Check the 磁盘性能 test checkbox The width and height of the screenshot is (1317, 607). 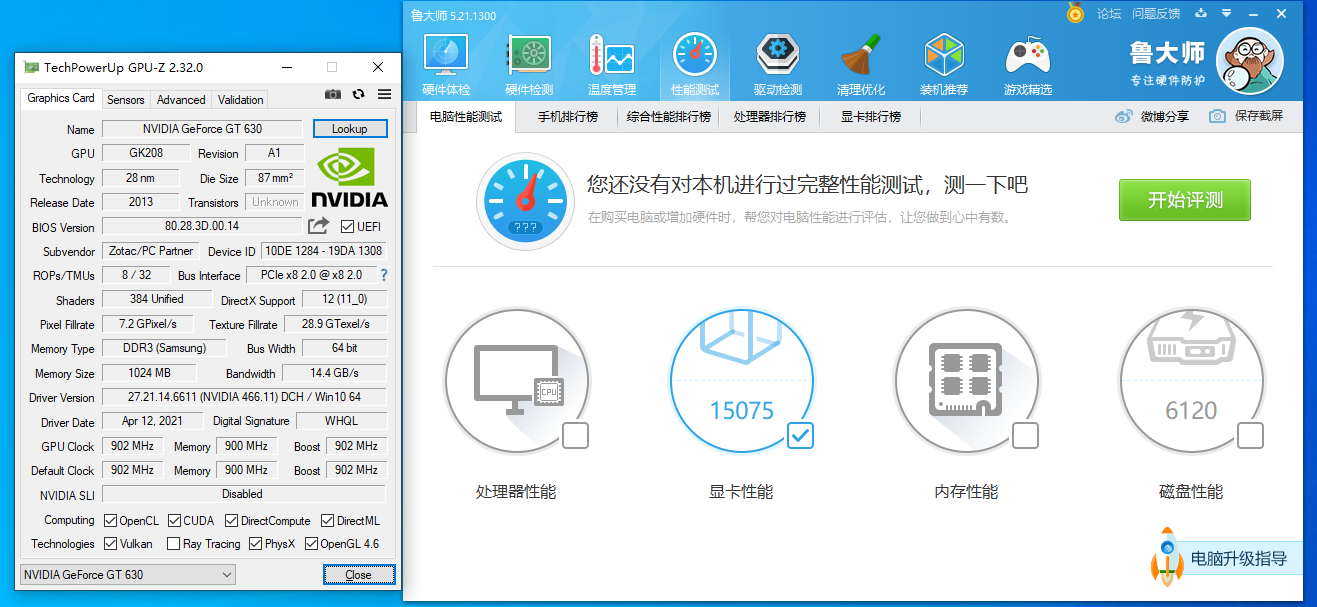point(1250,436)
